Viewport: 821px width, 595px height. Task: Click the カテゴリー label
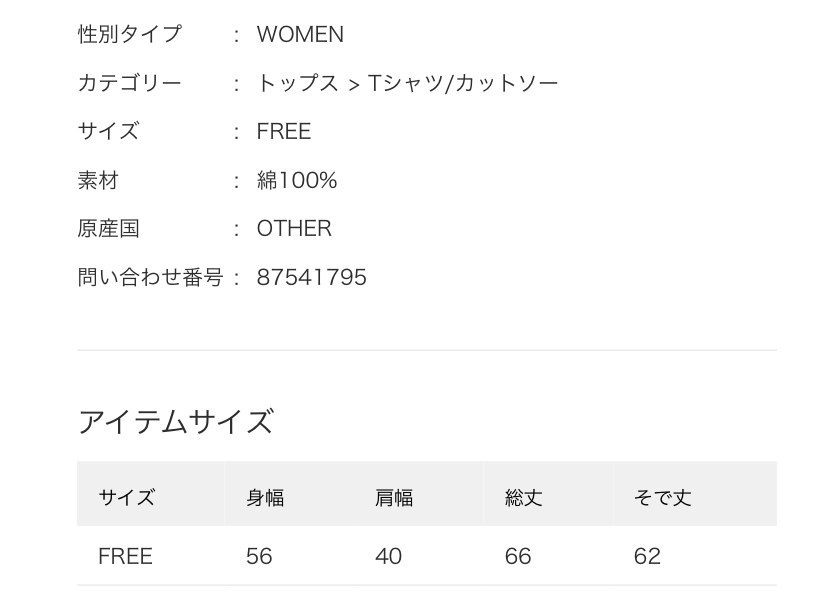(130, 83)
